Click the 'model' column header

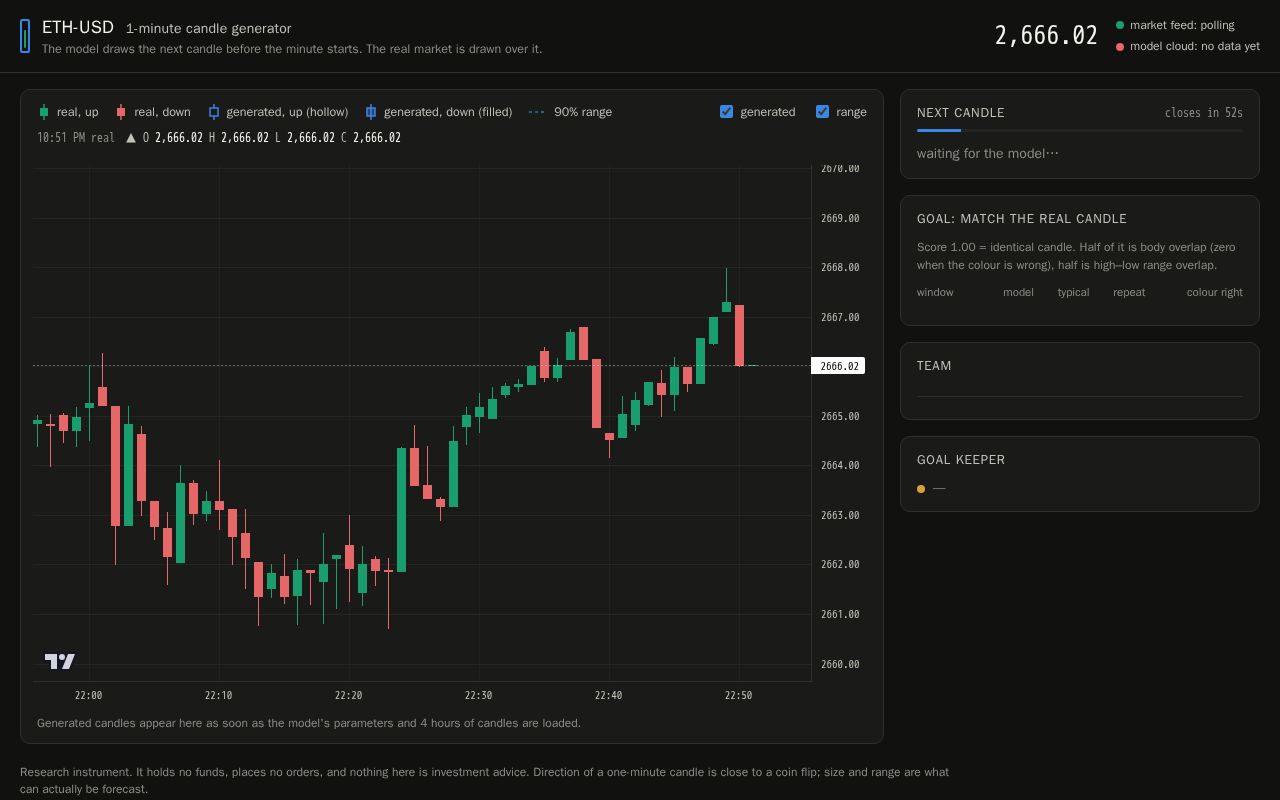pos(1018,292)
